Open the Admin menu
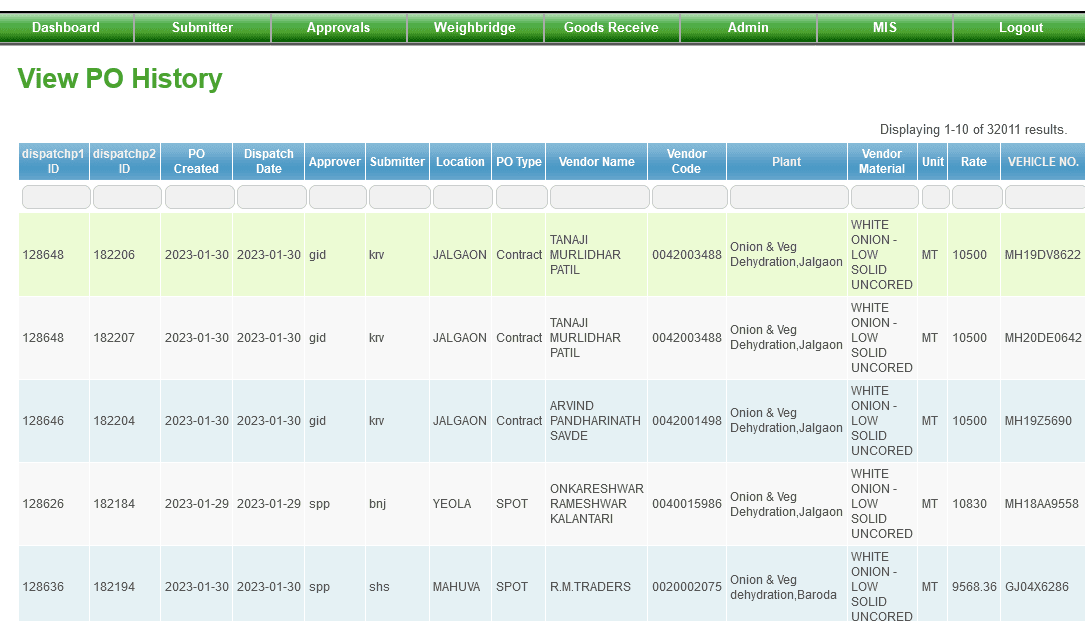This screenshot has width=1085, height=621. pos(747,27)
